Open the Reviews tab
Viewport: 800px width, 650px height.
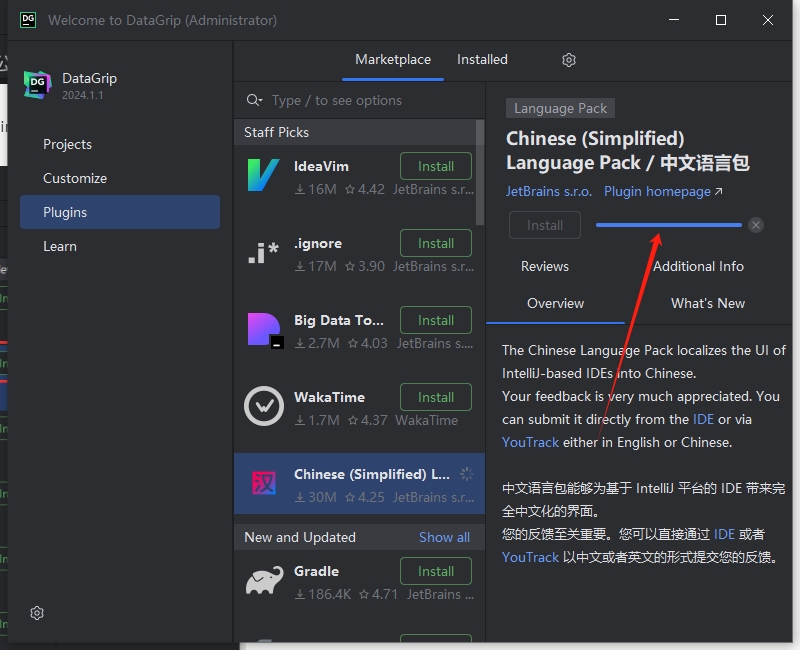(x=544, y=266)
